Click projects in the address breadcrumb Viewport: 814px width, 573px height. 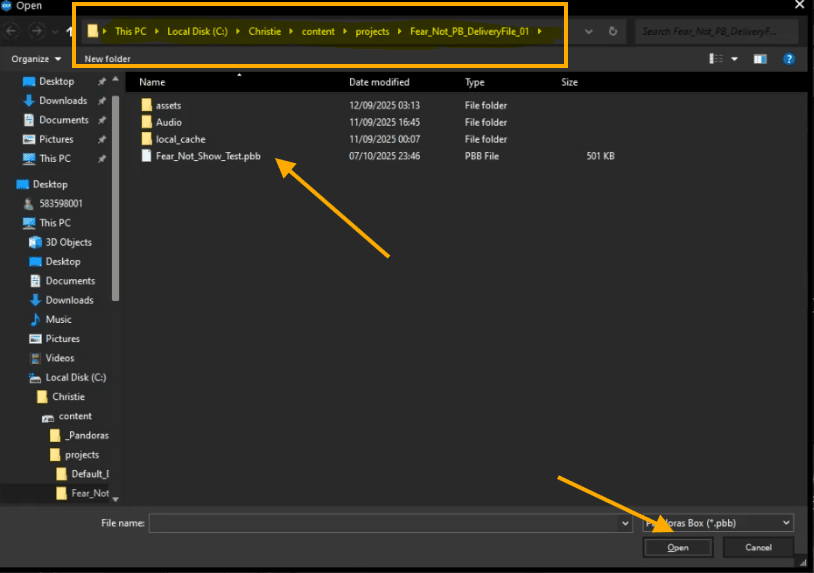tap(372, 32)
